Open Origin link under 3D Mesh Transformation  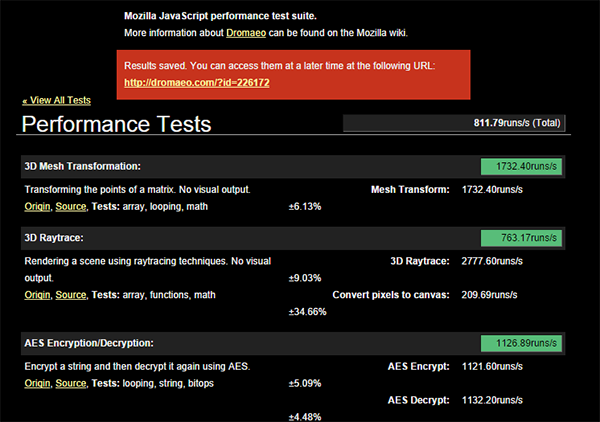click(37, 206)
